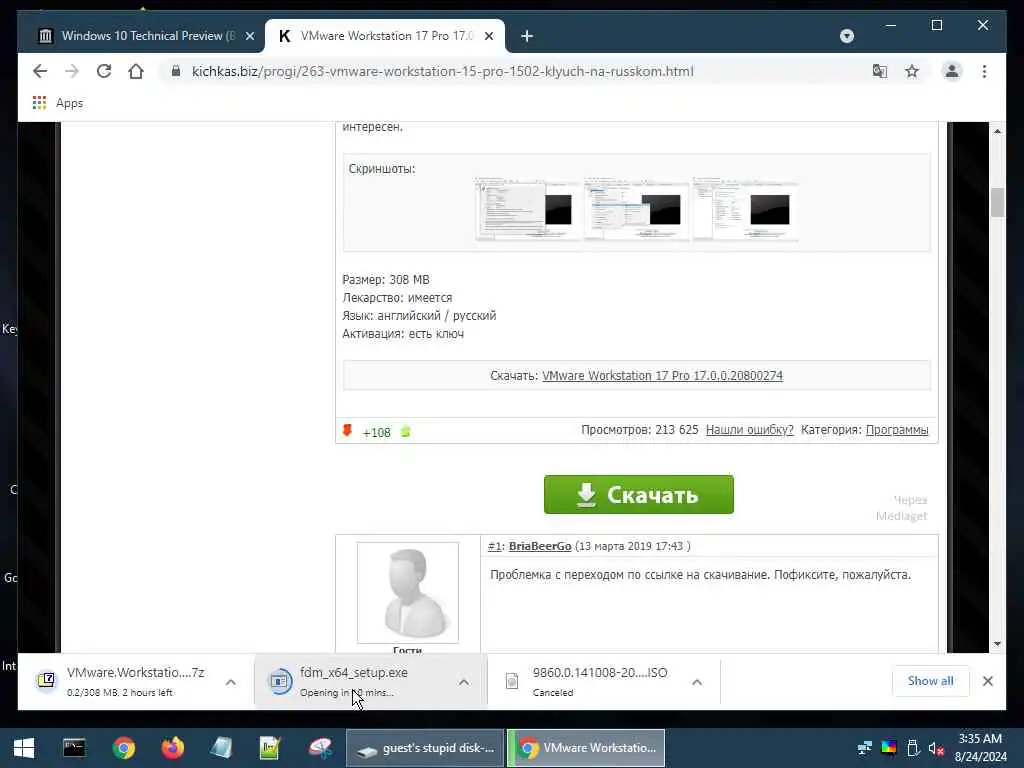This screenshot has height=768, width=1024.
Task: Open the second VMware screenshot thumbnail
Action: pos(636,209)
